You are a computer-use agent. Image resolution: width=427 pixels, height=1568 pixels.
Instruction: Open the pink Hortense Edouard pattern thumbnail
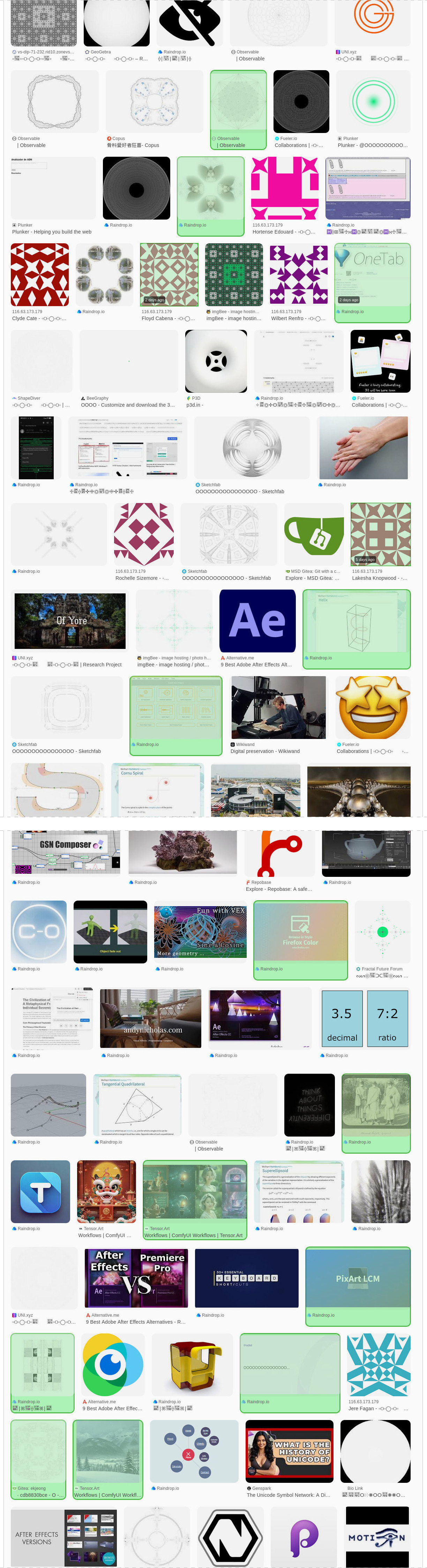pyautogui.click(x=285, y=188)
